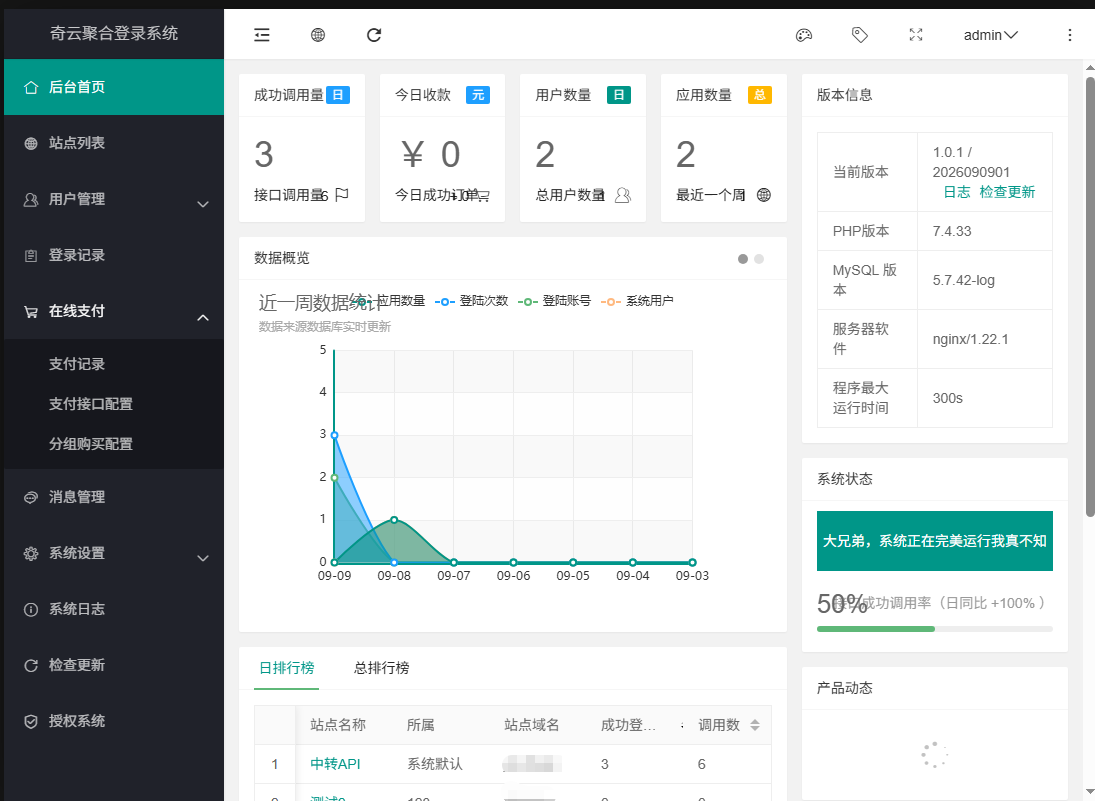Click the 奇云聚合登录系统 logo title

point(114,34)
